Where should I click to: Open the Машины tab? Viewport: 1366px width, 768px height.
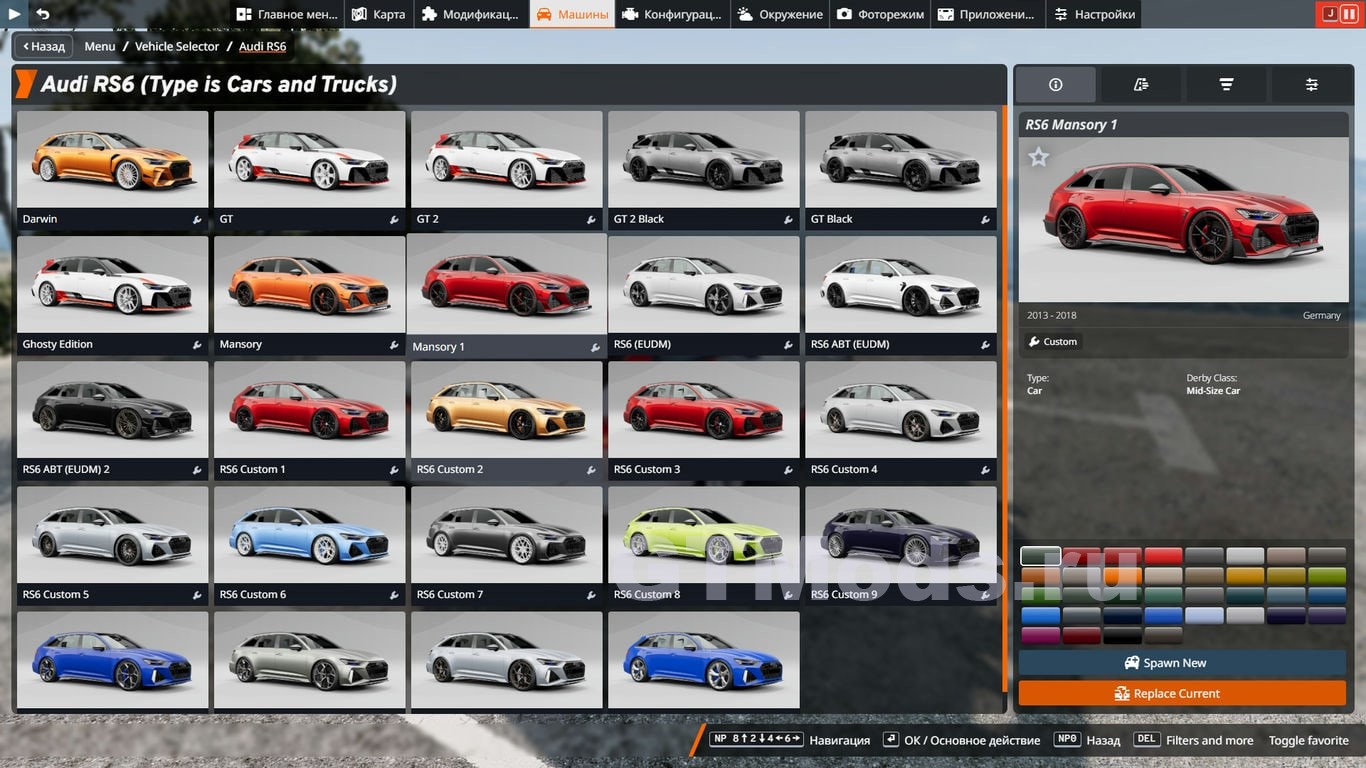pos(572,14)
